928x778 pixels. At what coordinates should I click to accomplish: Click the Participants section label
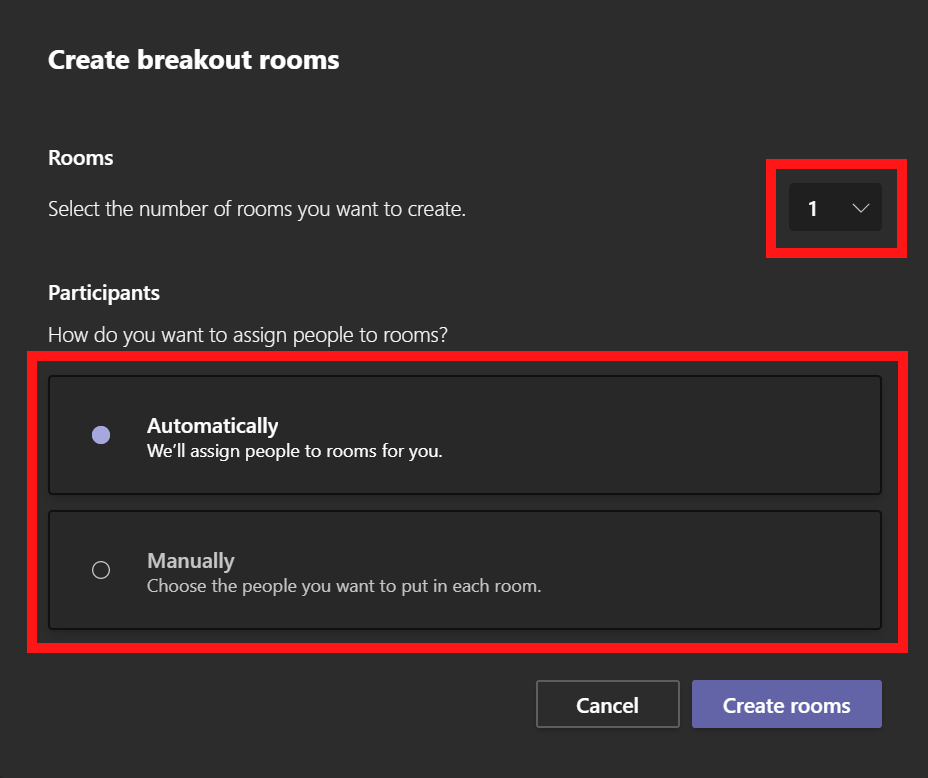click(x=104, y=293)
